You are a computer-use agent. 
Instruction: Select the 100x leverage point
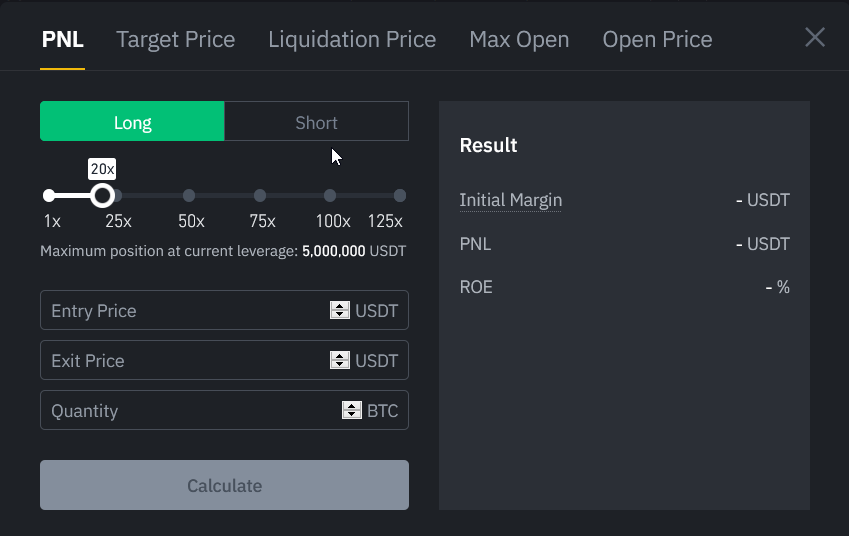(330, 195)
